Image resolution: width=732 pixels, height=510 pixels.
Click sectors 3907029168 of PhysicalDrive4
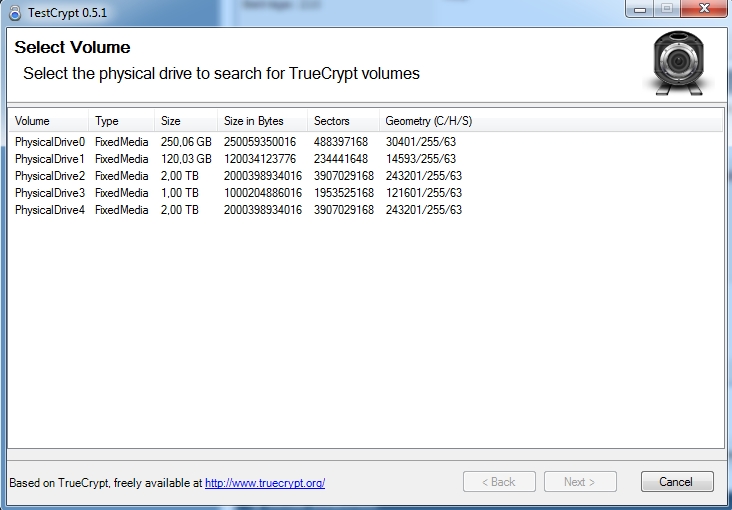click(344, 210)
